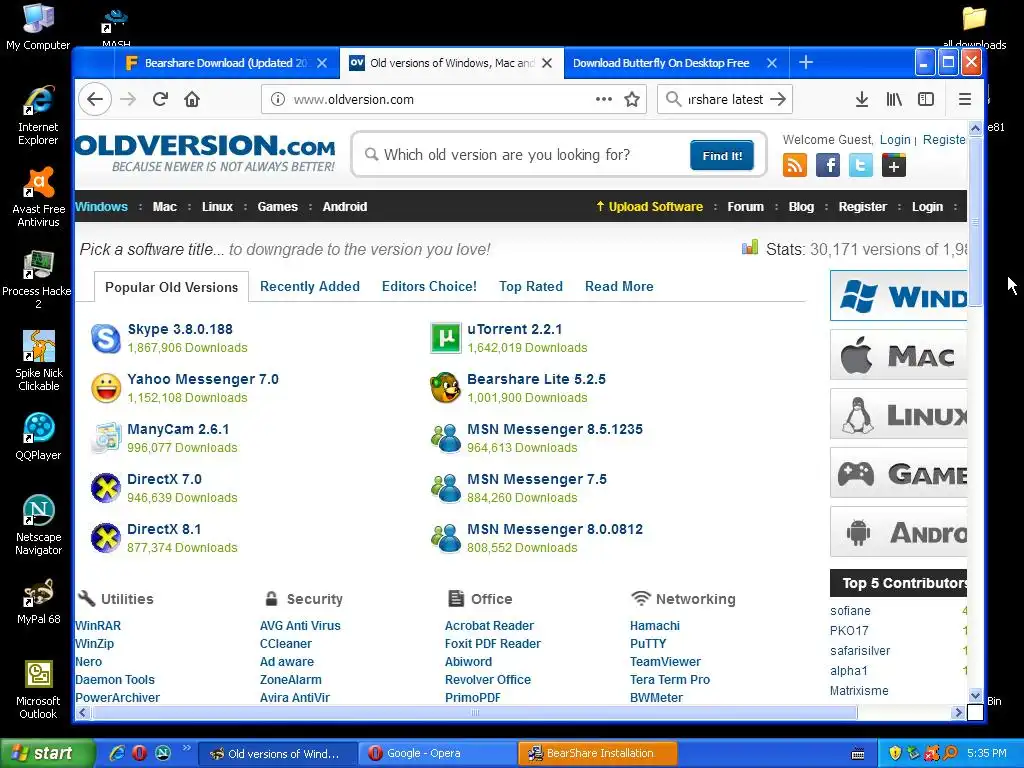Click the Login link beside Welcome Guest
Viewport: 1024px width, 768px height.
pyautogui.click(x=895, y=140)
